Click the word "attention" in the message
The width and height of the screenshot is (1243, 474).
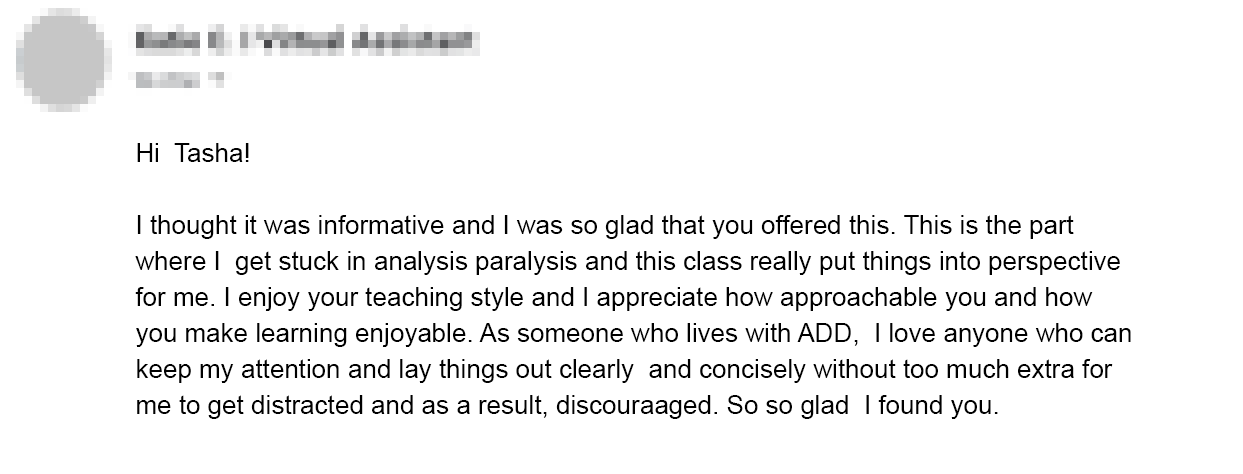[x=292, y=370]
